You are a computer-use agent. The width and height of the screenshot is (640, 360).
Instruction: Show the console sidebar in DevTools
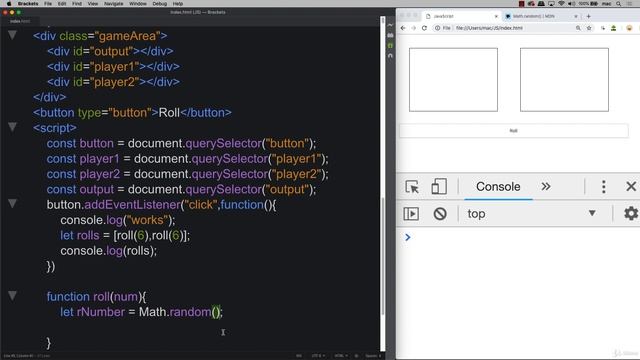411,213
